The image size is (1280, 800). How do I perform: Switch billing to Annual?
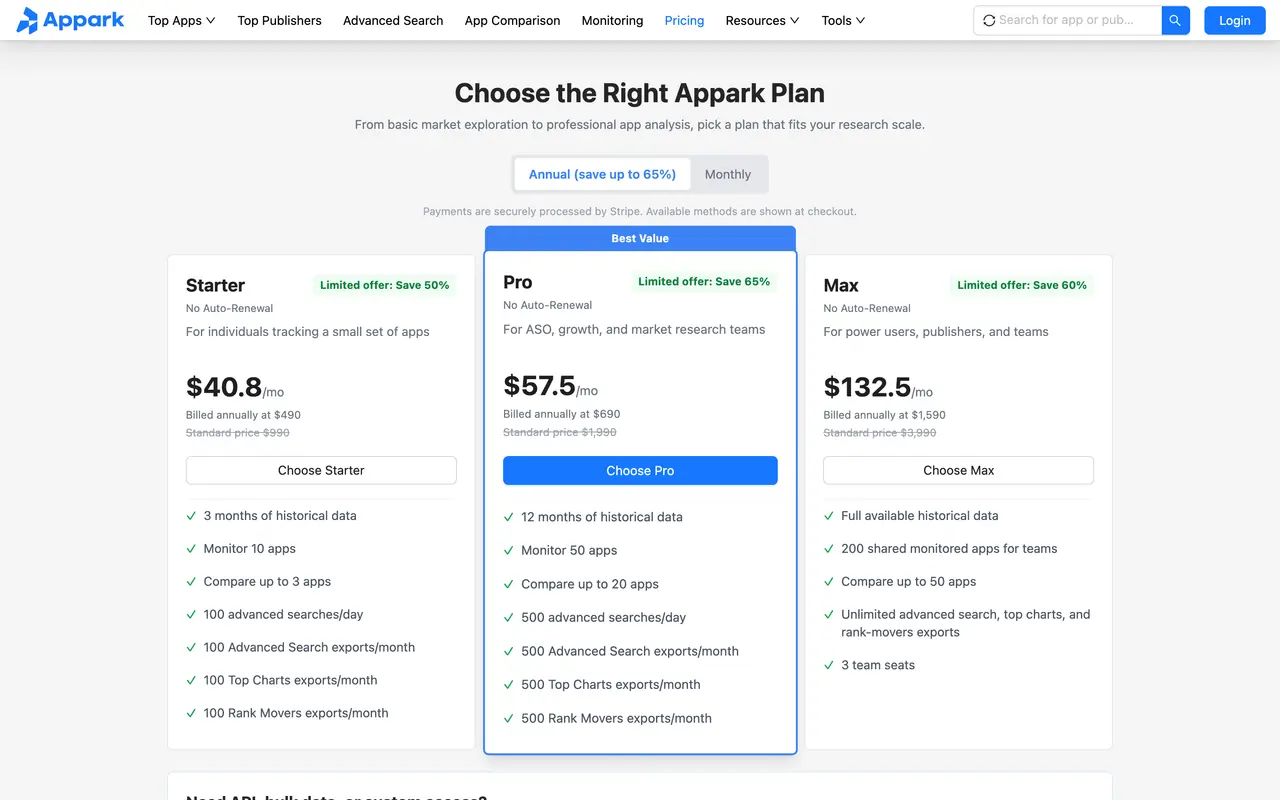click(x=602, y=174)
